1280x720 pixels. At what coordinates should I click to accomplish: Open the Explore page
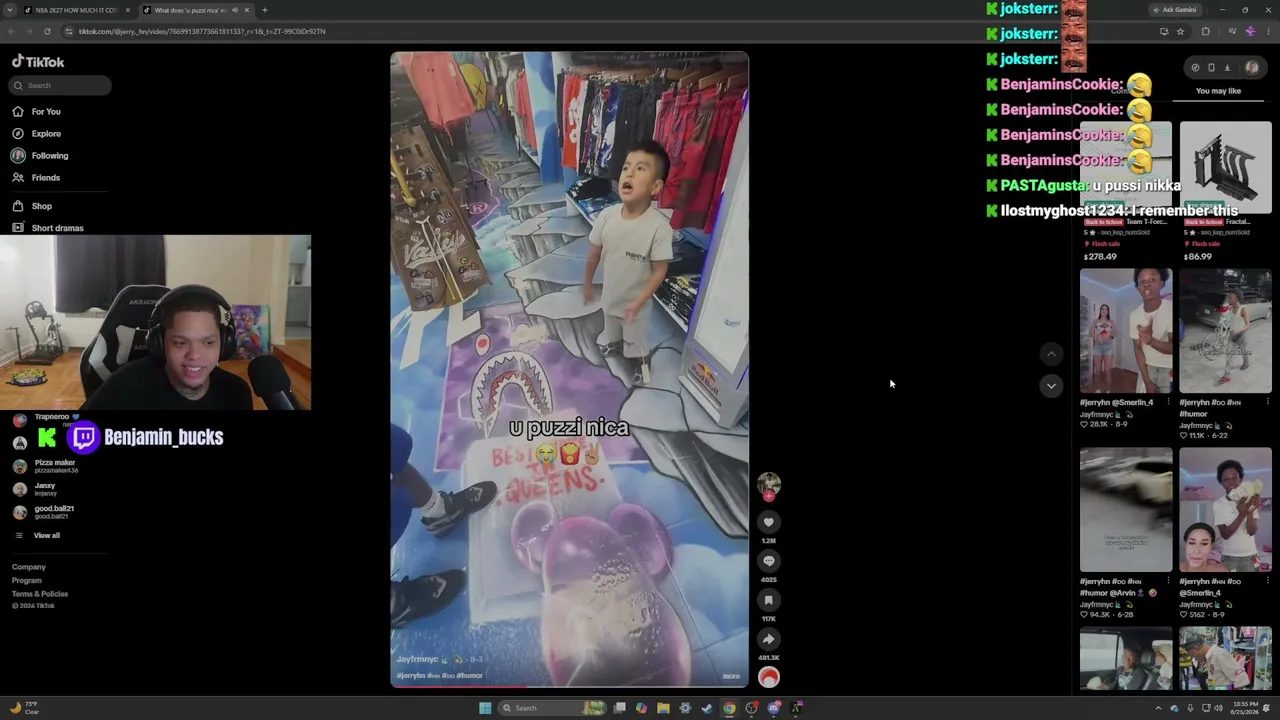pos(46,134)
